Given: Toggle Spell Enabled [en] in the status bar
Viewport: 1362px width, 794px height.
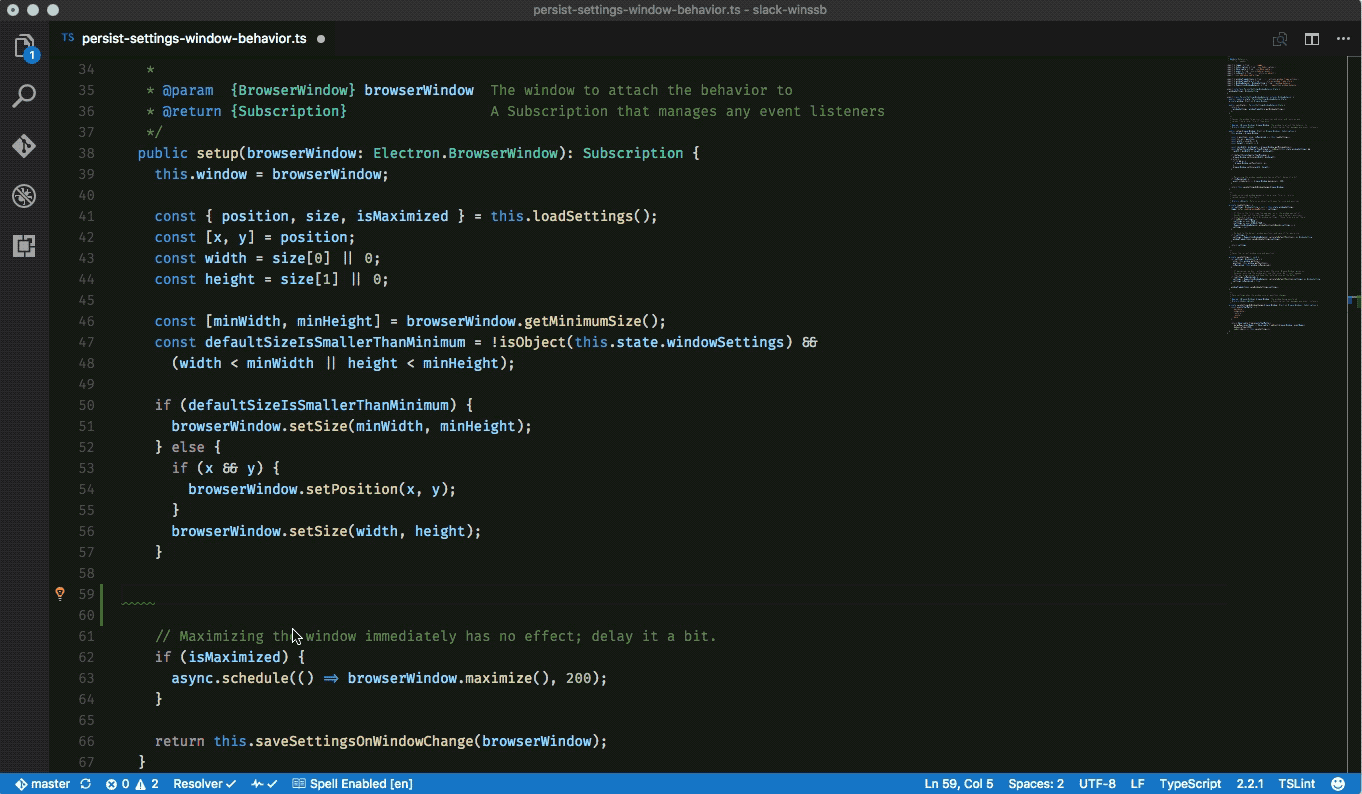Looking at the screenshot, I should 353,784.
